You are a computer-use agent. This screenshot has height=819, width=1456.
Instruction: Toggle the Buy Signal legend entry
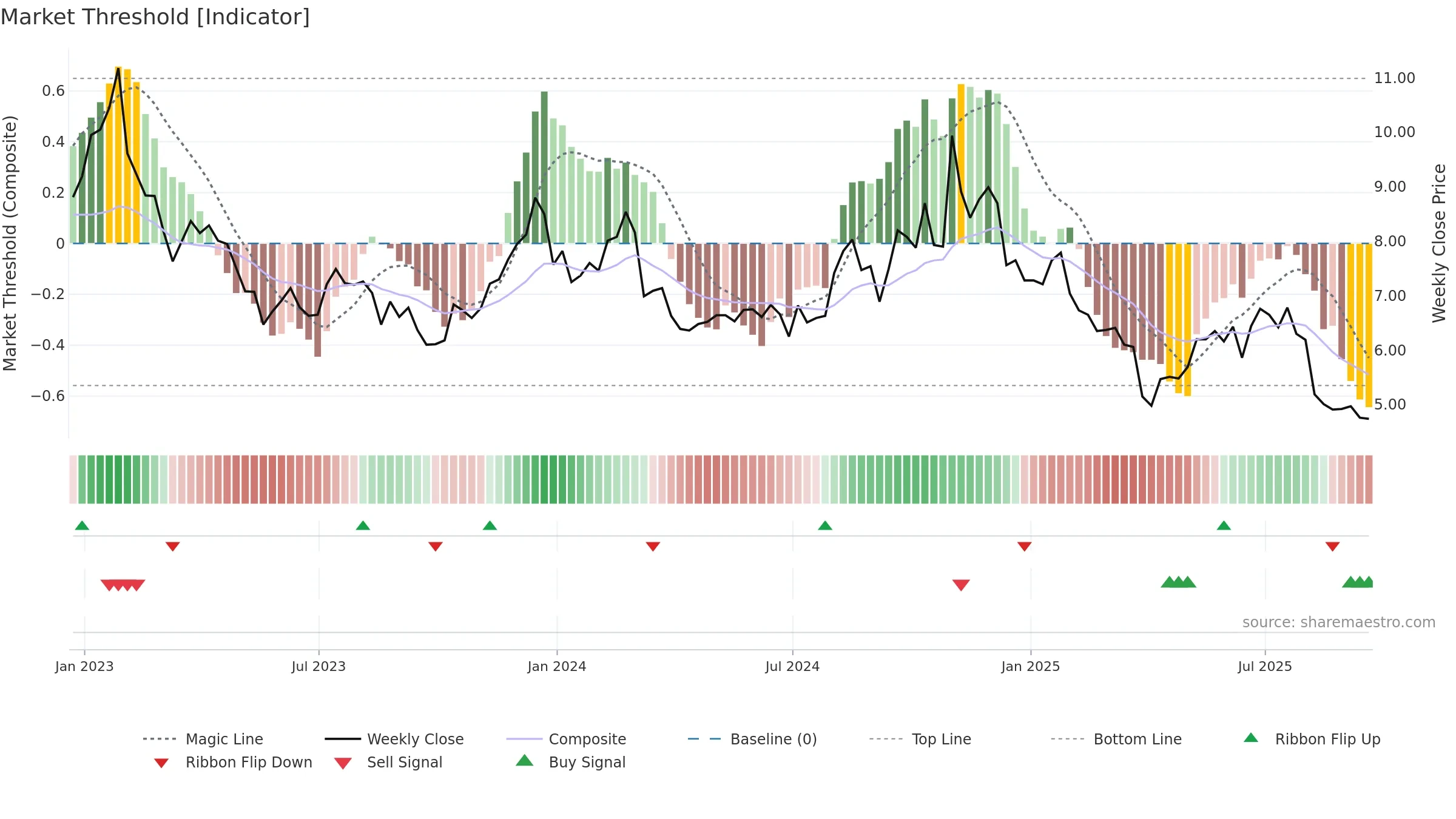point(570,762)
